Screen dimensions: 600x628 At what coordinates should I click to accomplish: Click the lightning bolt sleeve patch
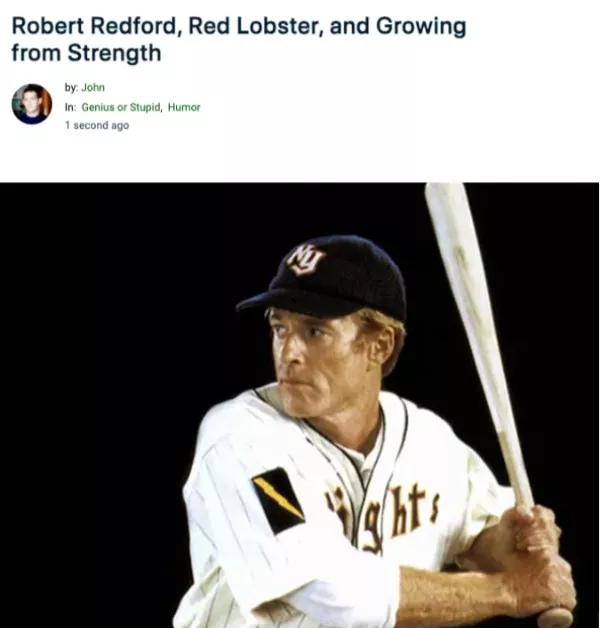click(277, 497)
